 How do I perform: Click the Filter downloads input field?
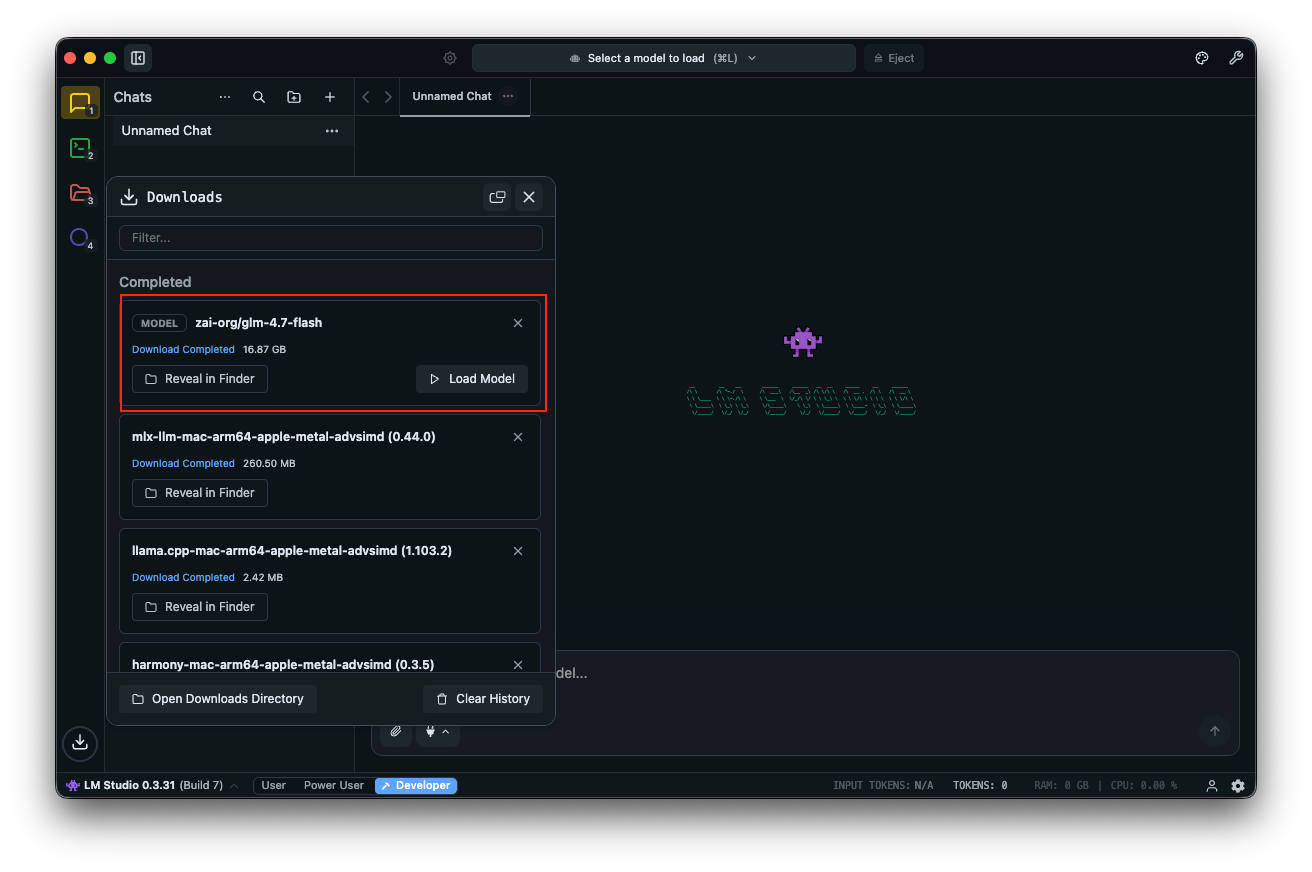pyautogui.click(x=330, y=238)
